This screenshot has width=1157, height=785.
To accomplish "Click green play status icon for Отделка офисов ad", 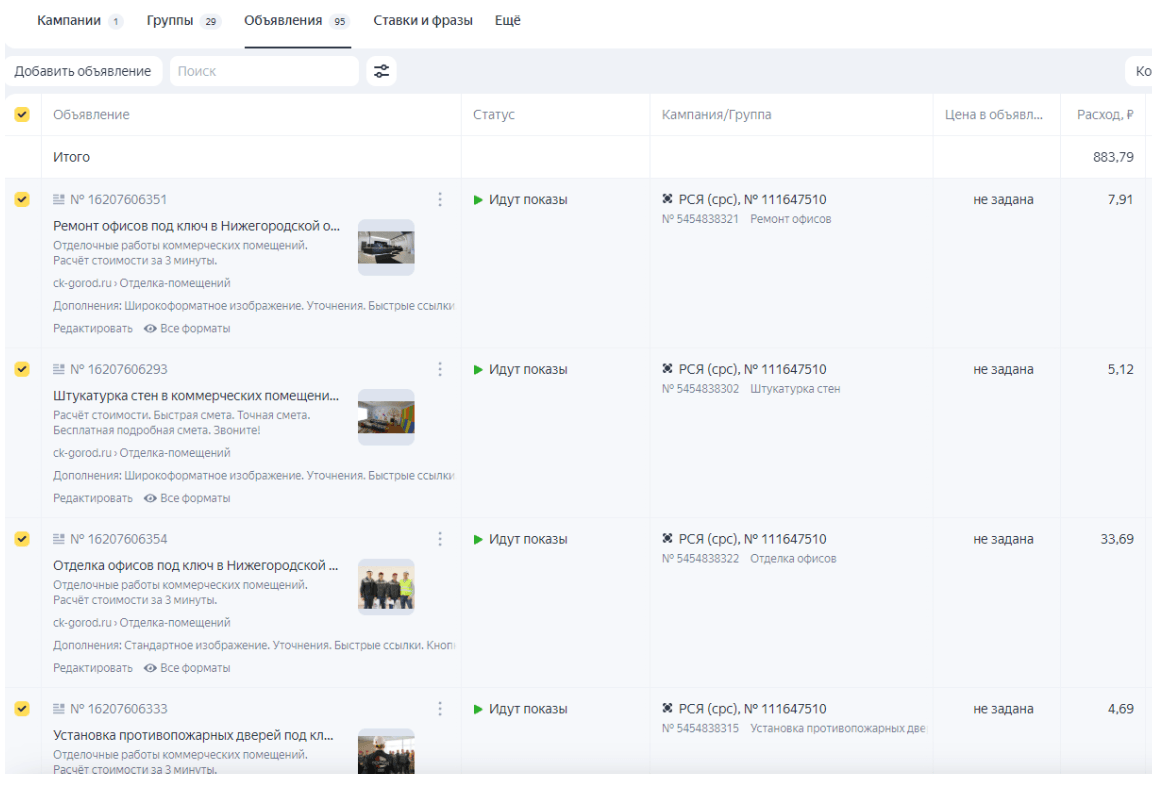I will click(x=478, y=539).
